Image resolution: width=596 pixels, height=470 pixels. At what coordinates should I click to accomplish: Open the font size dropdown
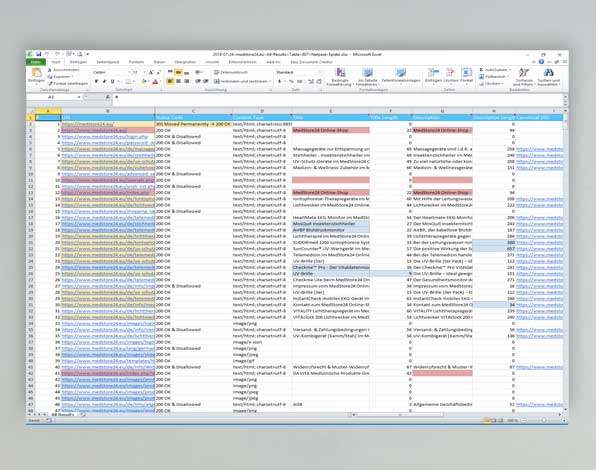(139, 72)
